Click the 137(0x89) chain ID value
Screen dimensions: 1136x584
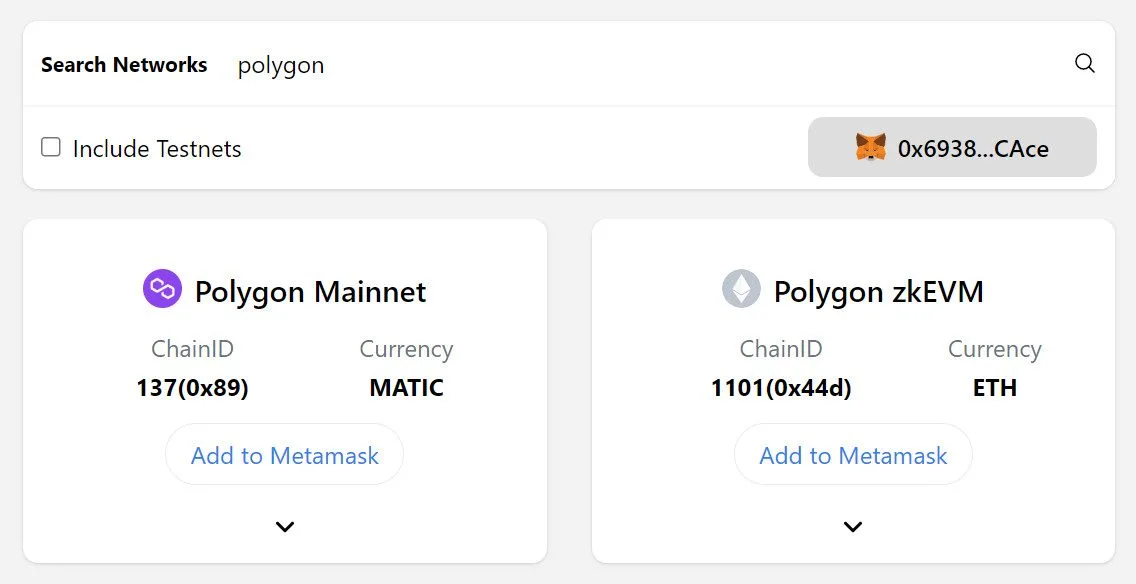[193, 388]
